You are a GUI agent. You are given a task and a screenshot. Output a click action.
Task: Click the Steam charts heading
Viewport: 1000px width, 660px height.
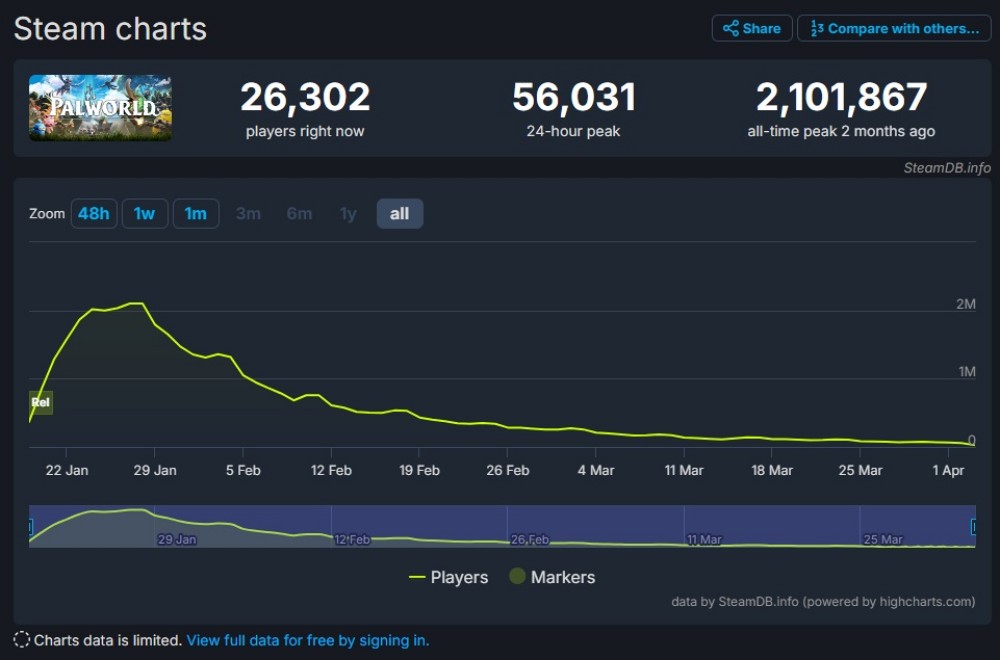[110, 29]
